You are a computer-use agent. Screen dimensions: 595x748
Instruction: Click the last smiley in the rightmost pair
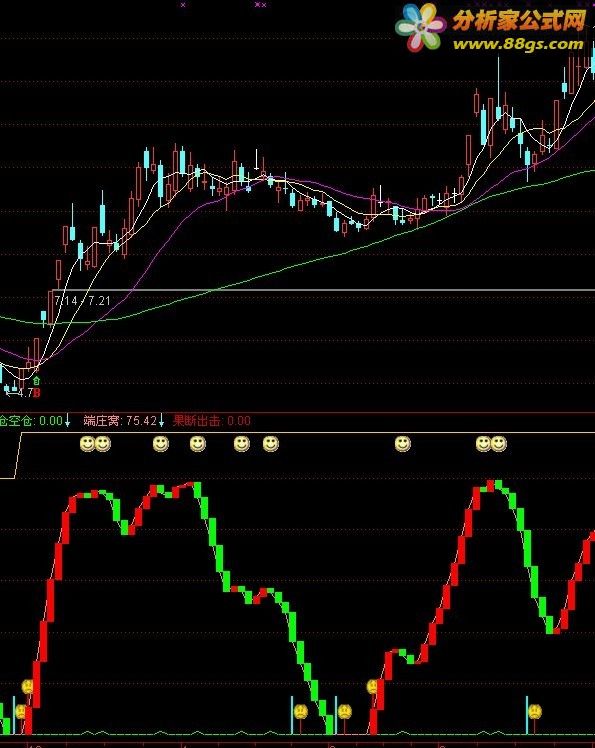click(499, 444)
